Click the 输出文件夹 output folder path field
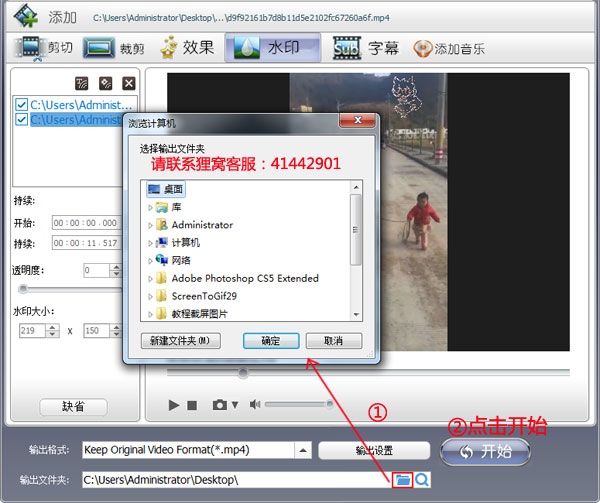Screen dimensions: 600x503 (237, 480)
